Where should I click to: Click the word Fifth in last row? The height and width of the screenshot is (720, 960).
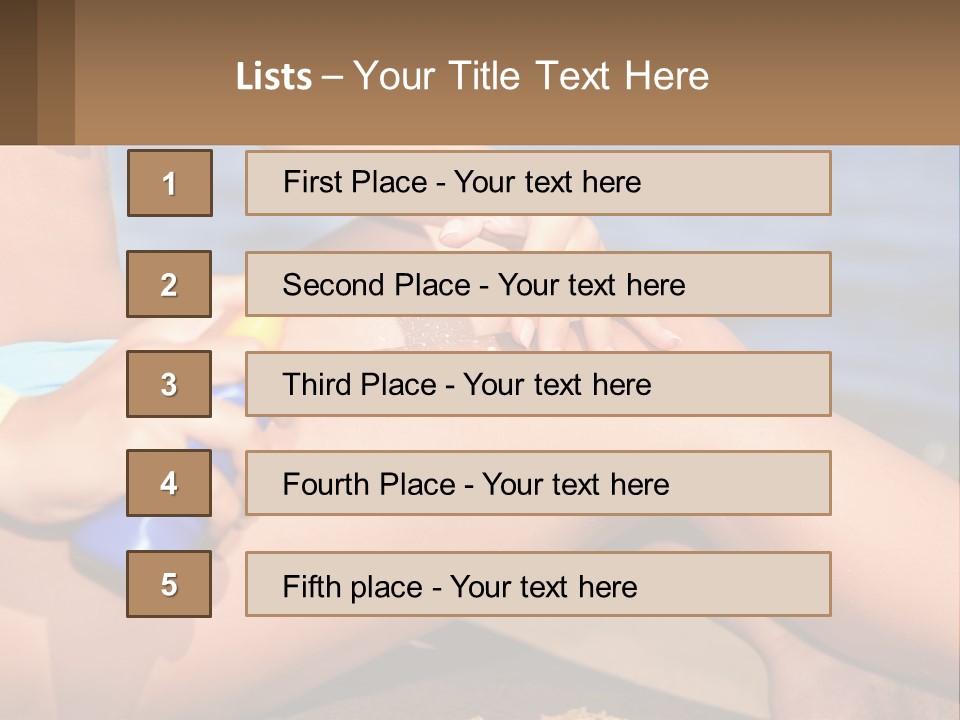[311, 586]
